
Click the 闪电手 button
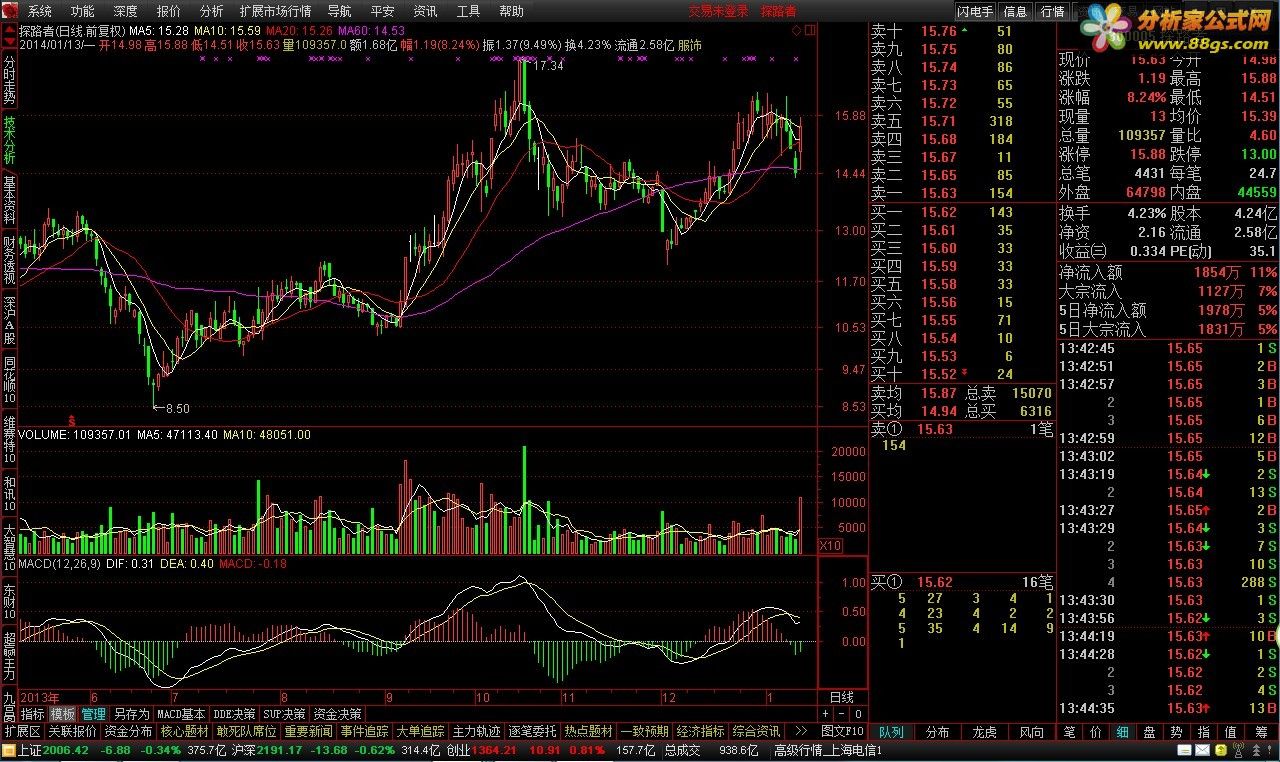click(975, 12)
